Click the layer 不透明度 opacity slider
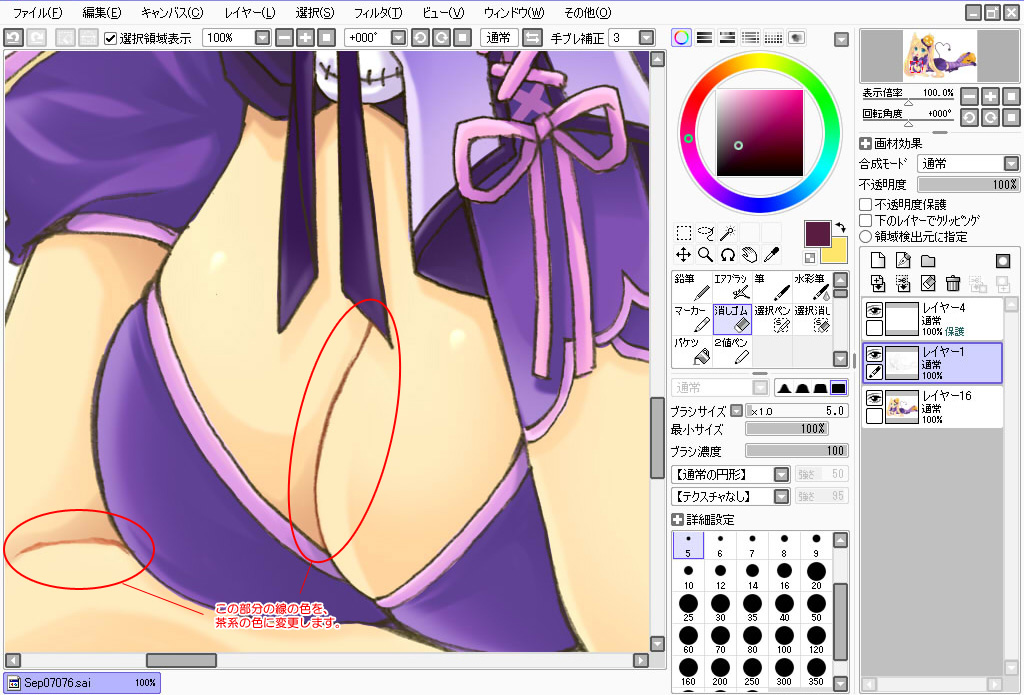1024x695 pixels. click(x=968, y=185)
